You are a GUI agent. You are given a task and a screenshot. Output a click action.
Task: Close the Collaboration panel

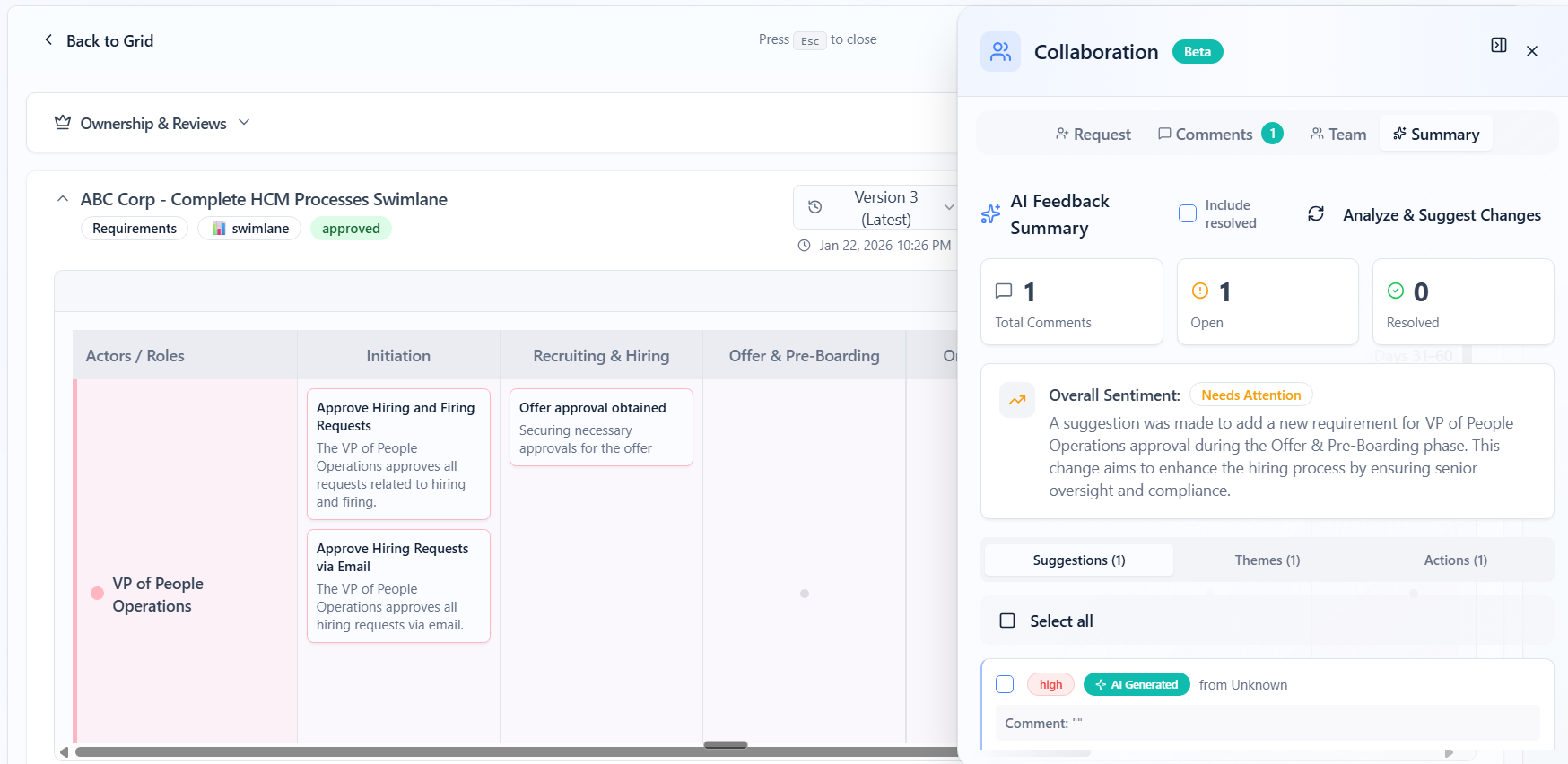pyautogui.click(x=1532, y=51)
